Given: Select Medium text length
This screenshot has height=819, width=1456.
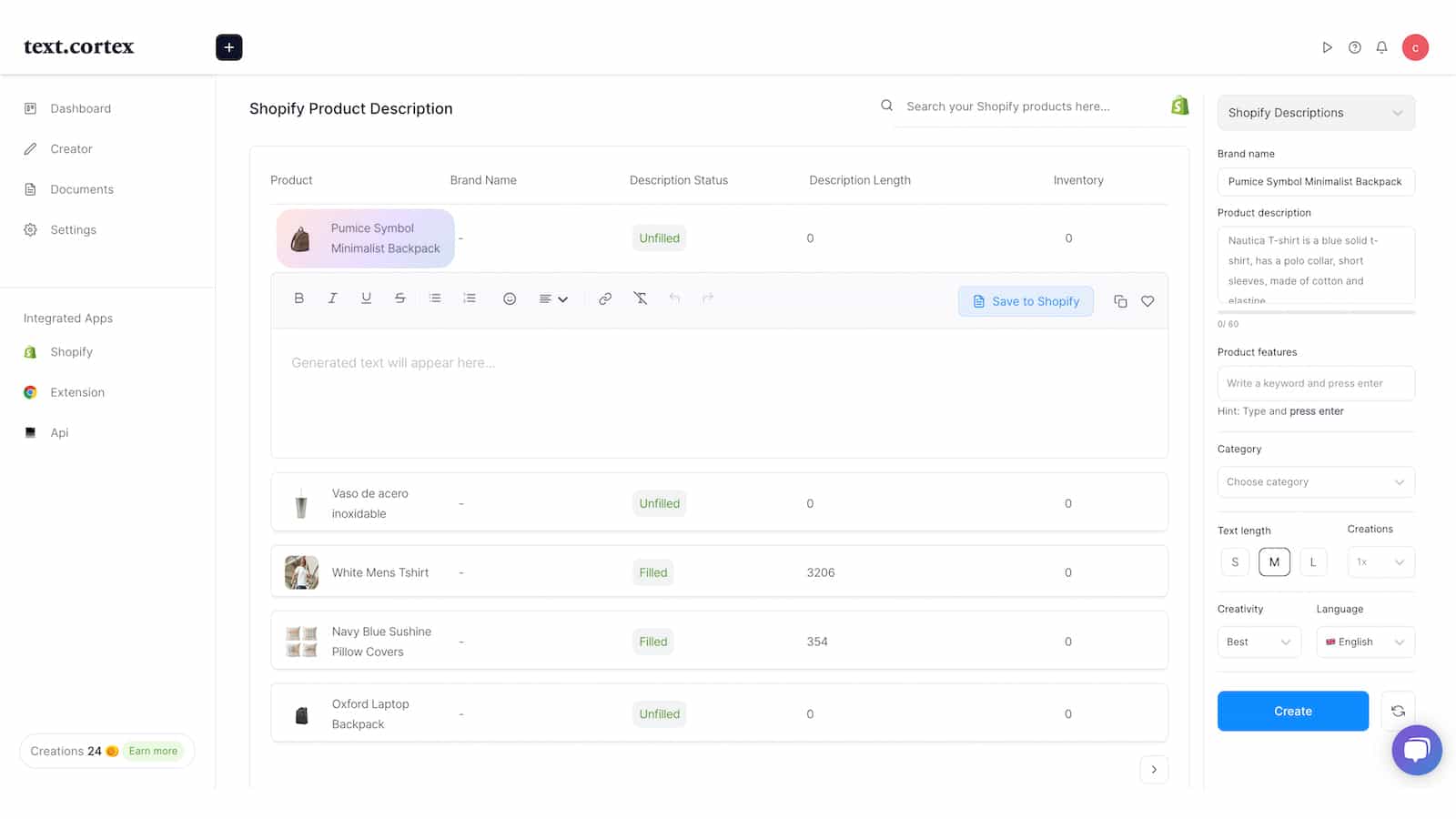Looking at the screenshot, I should 1274,561.
